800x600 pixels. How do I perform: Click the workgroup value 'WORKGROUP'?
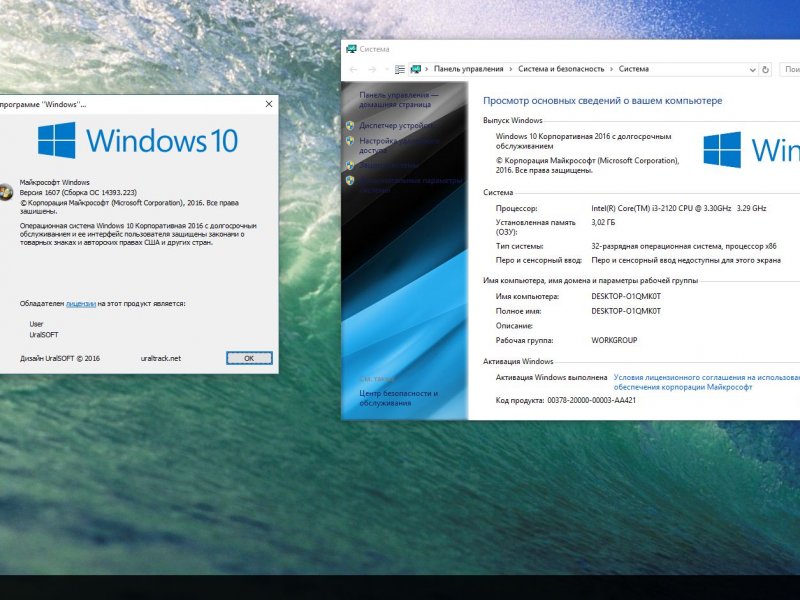tap(614, 340)
